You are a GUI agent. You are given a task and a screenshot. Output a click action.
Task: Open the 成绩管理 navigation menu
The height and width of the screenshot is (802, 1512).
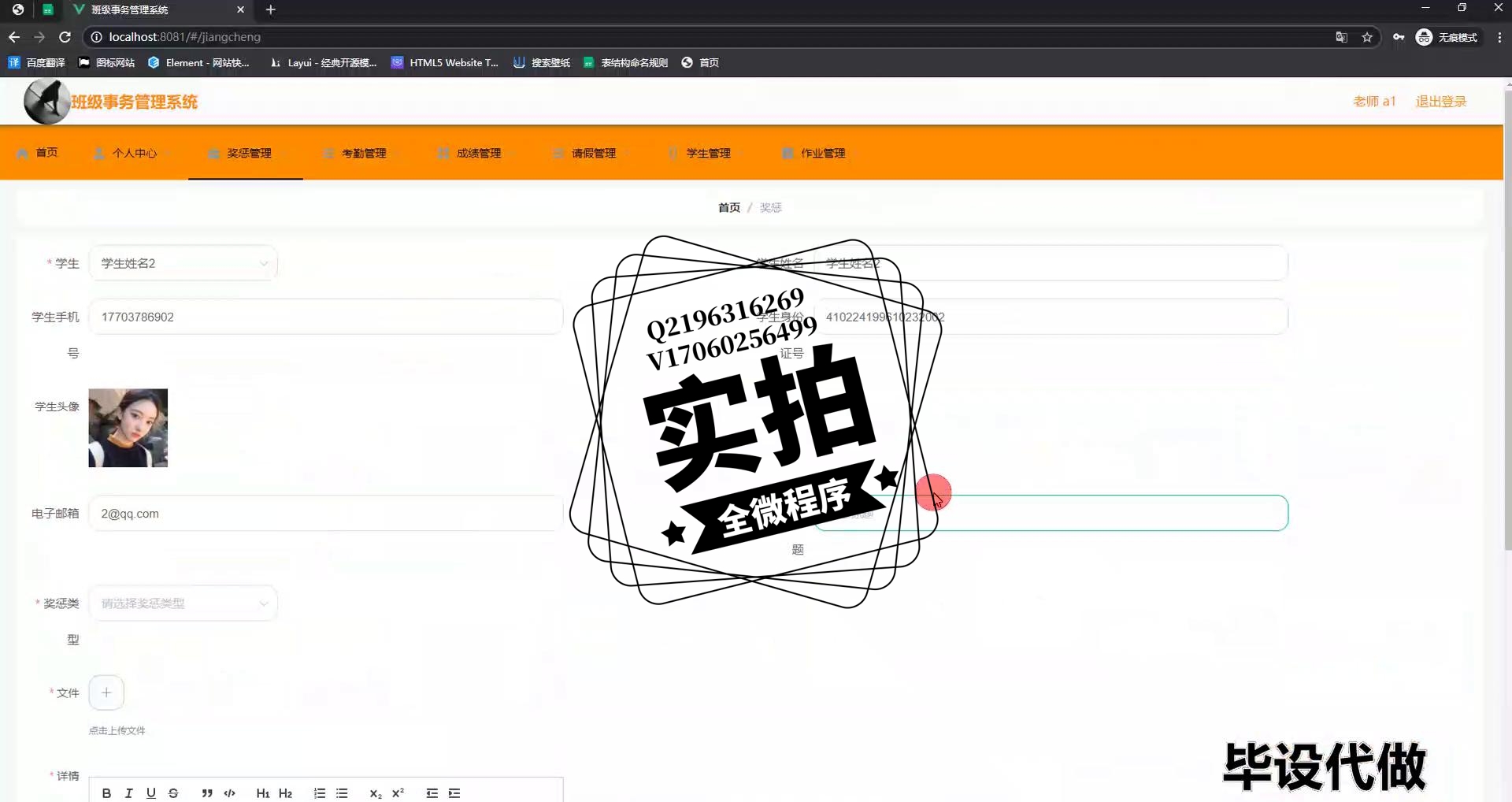point(475,153)
